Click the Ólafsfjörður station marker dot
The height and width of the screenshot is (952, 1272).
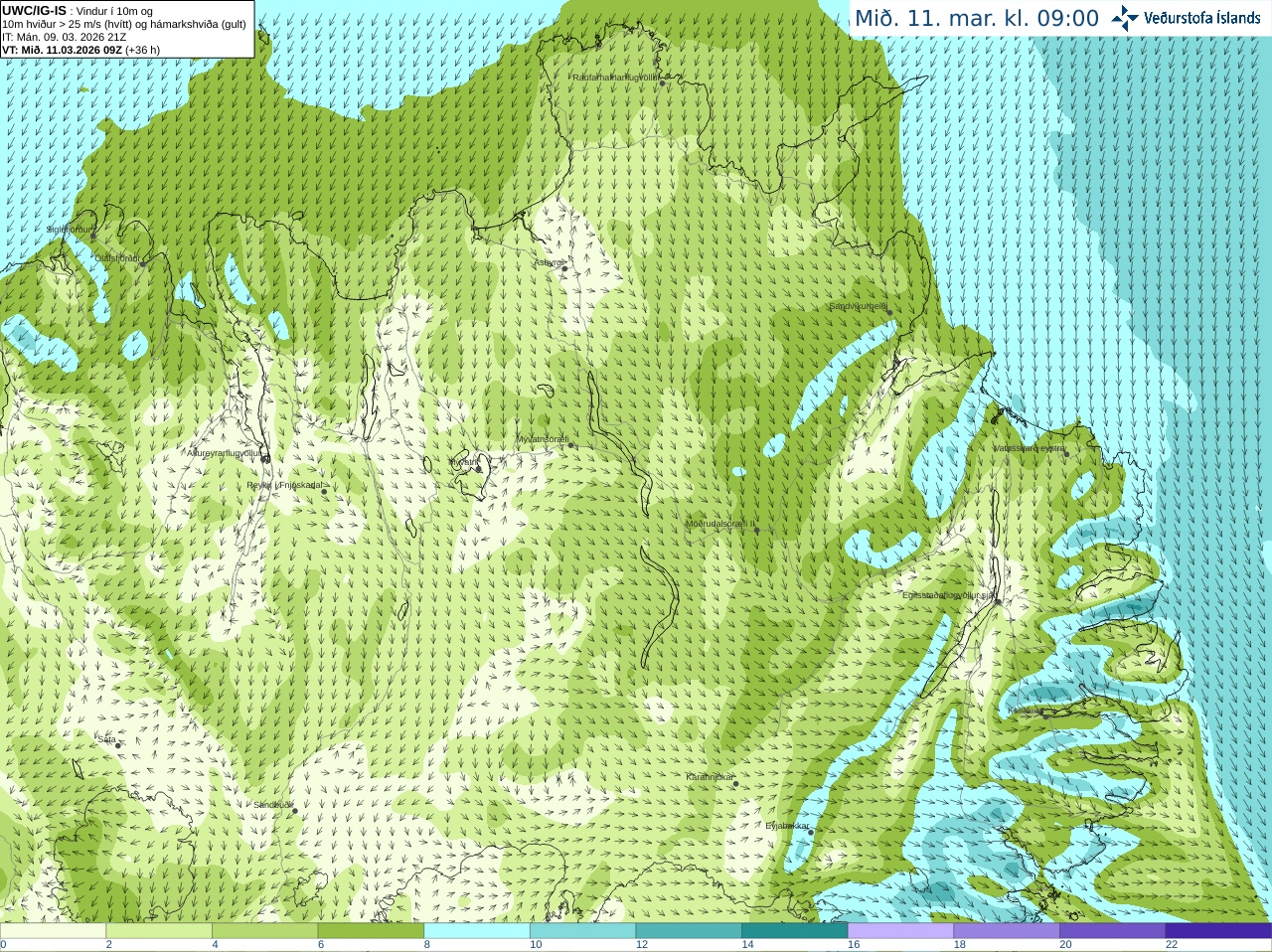pyautogui.click(x=143, y=263)
